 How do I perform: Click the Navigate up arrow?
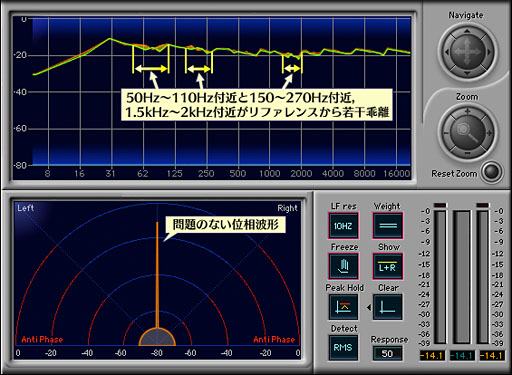pyautogui.click(x=467, y=31)
